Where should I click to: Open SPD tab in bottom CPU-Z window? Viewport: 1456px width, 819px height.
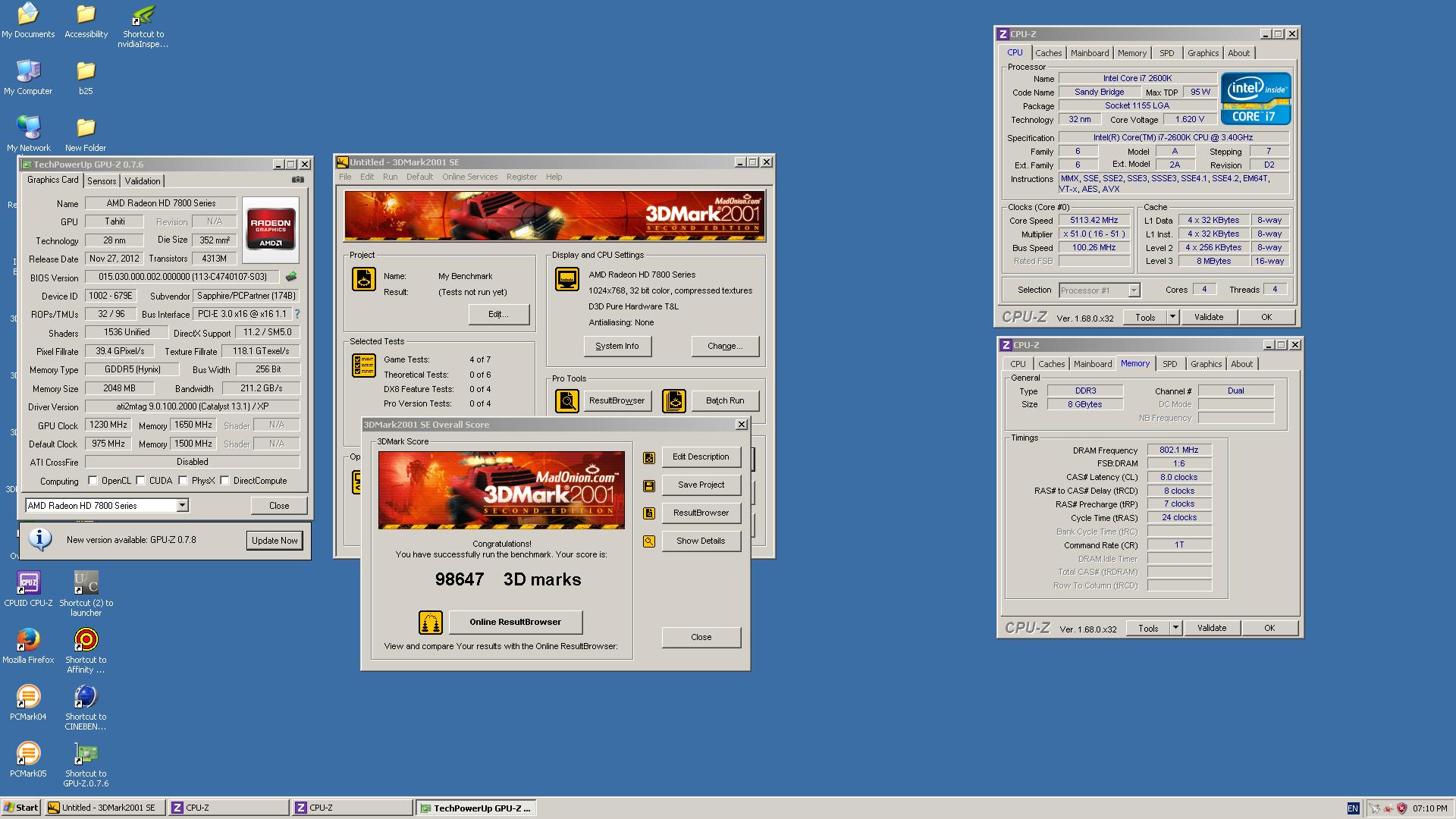[1170, 364]
